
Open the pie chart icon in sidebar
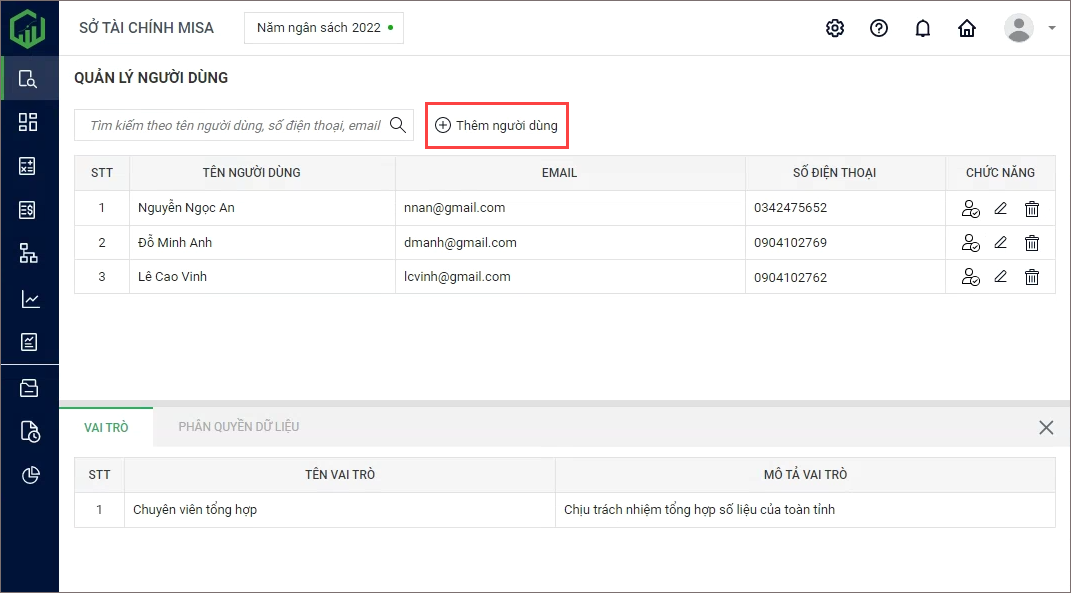[x=29, y=475]
